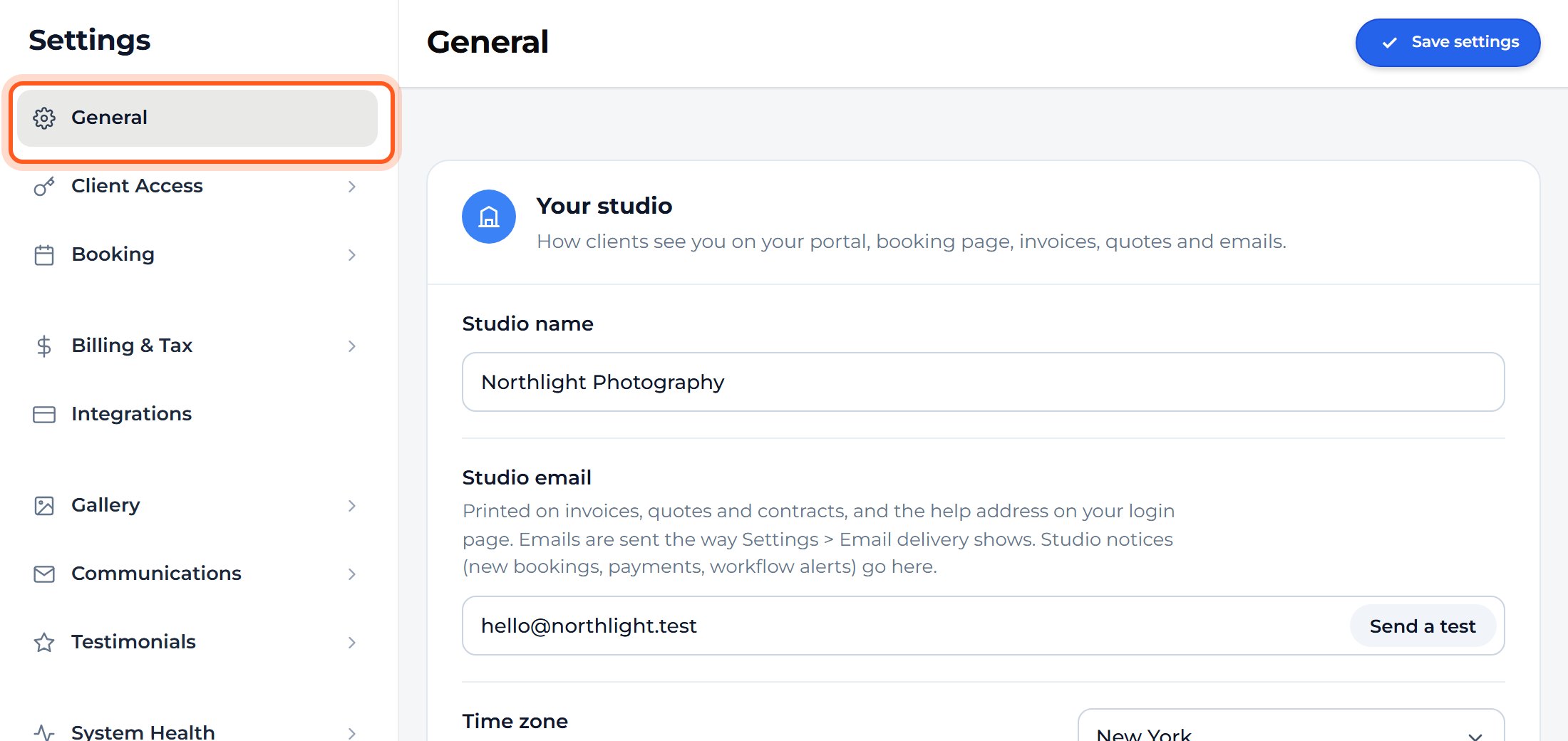
Task: Click the pulse icon beside System Health
Action: 44,732
